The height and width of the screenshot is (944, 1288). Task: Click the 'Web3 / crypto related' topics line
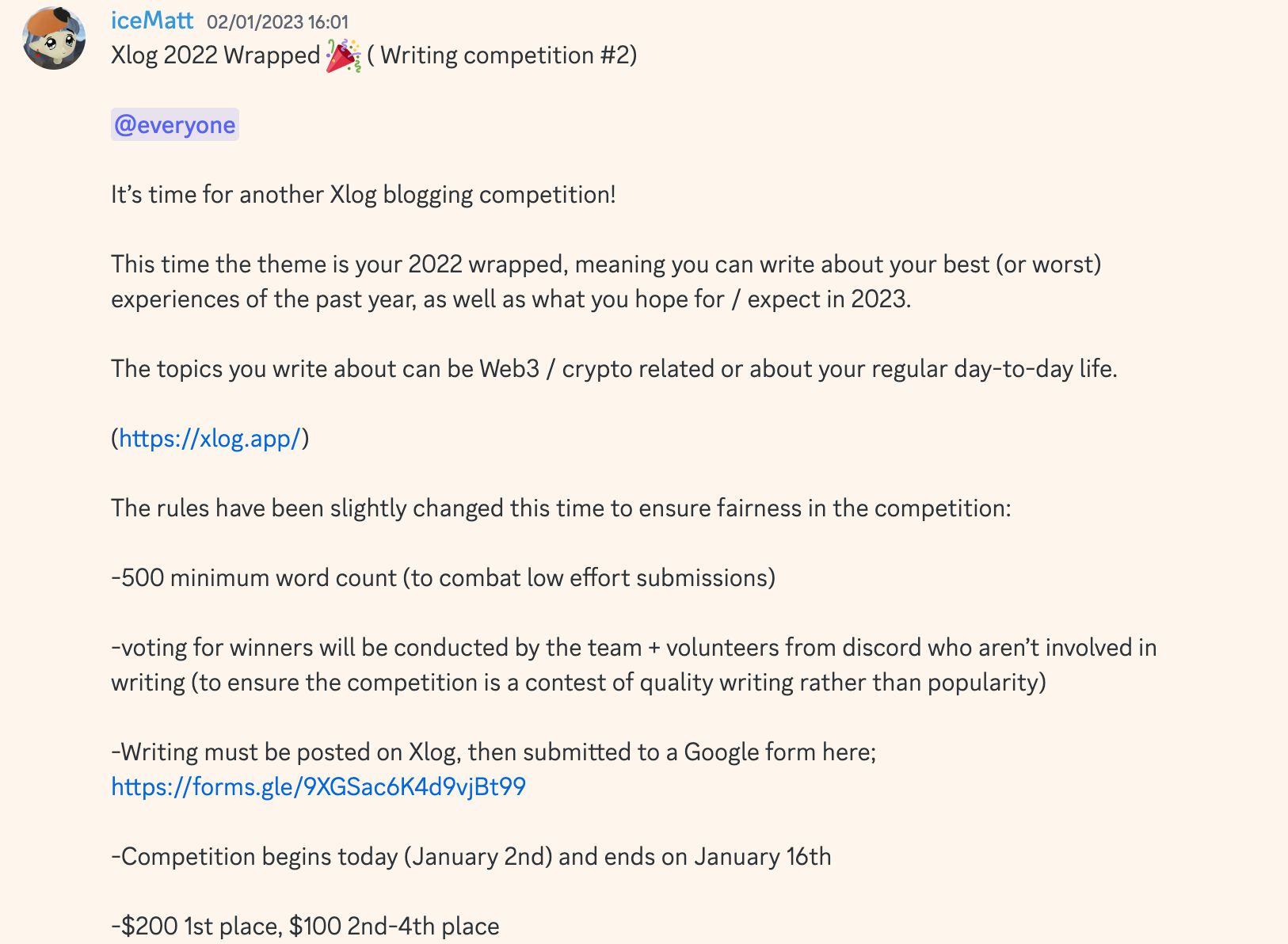[614, 369]
